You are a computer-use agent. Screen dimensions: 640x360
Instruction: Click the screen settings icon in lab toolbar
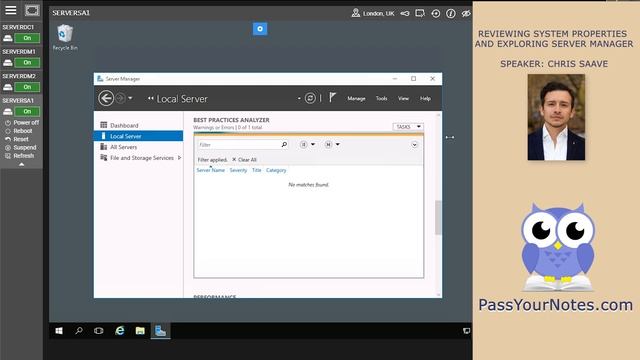[x=420, y=13]
